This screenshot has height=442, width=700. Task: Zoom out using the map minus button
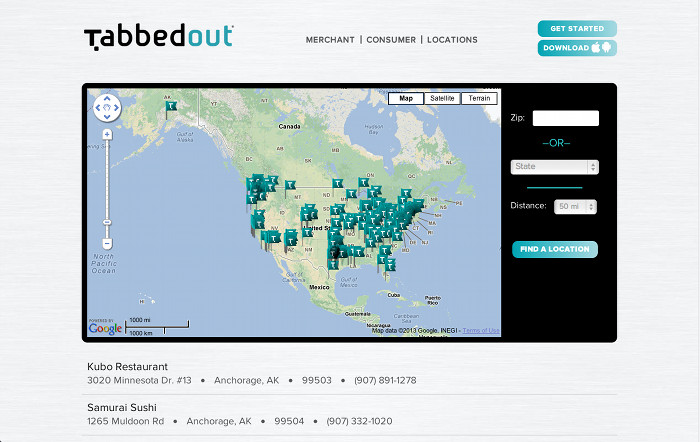tap(107, 243)
